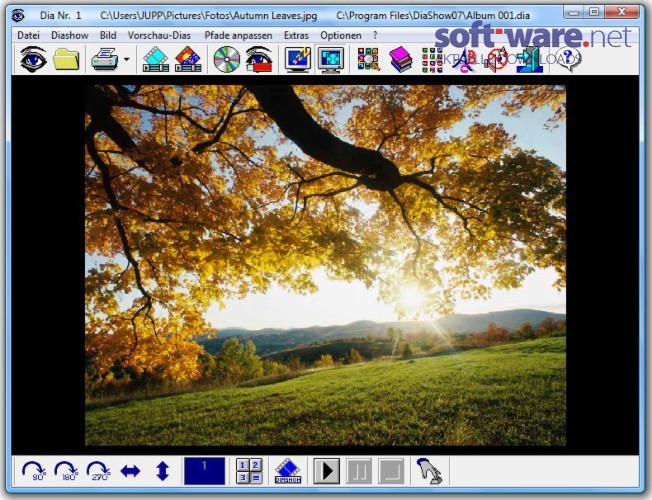Click the Autumn Leaves displayed photo

click(325, 265)
